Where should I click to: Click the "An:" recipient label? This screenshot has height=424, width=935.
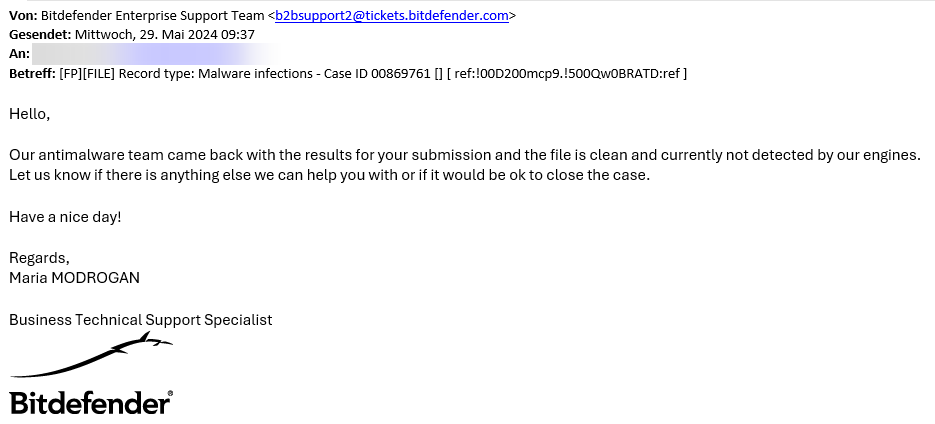19,54
